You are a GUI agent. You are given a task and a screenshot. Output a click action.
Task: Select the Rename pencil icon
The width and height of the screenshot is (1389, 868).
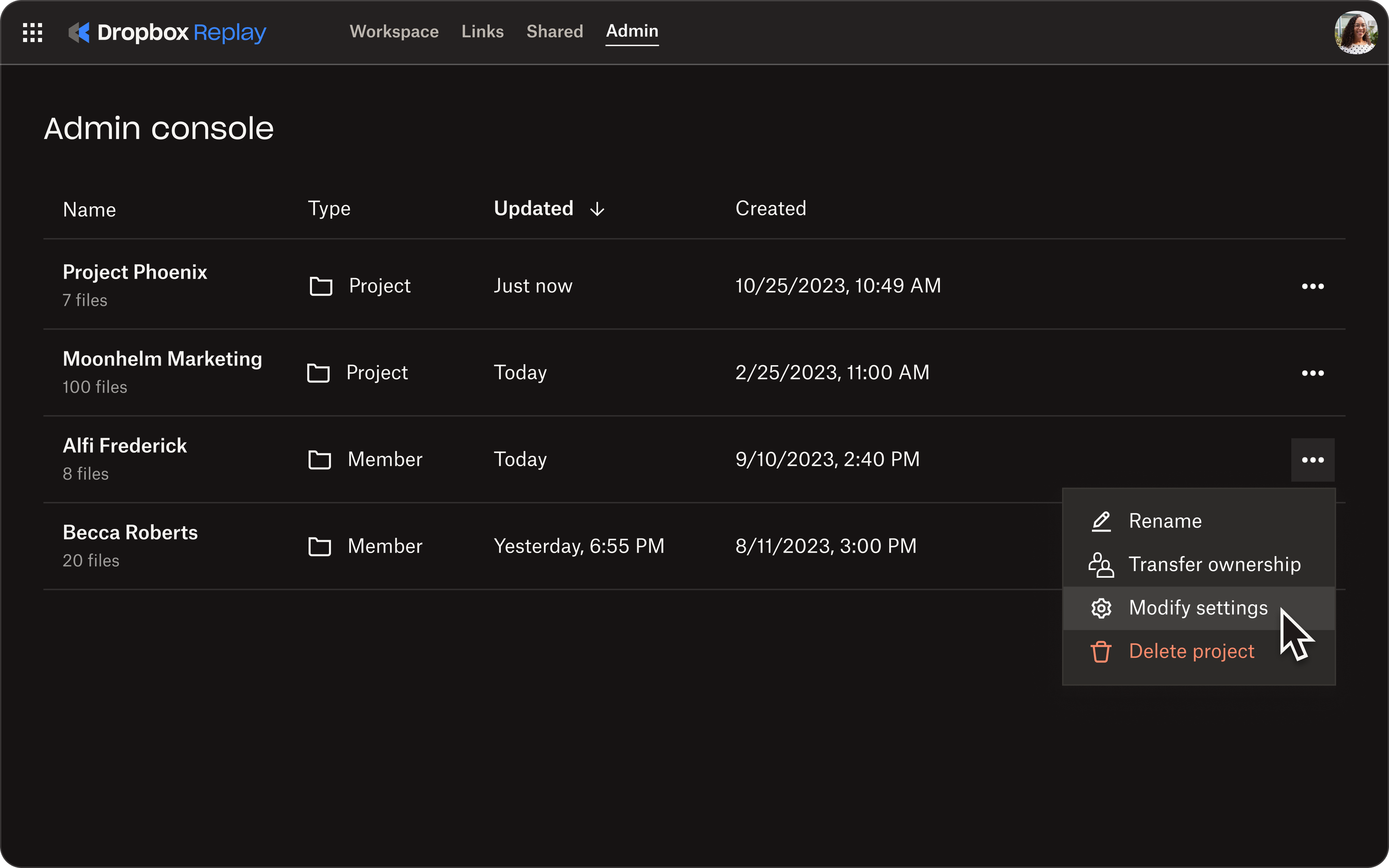point(1102,521)
